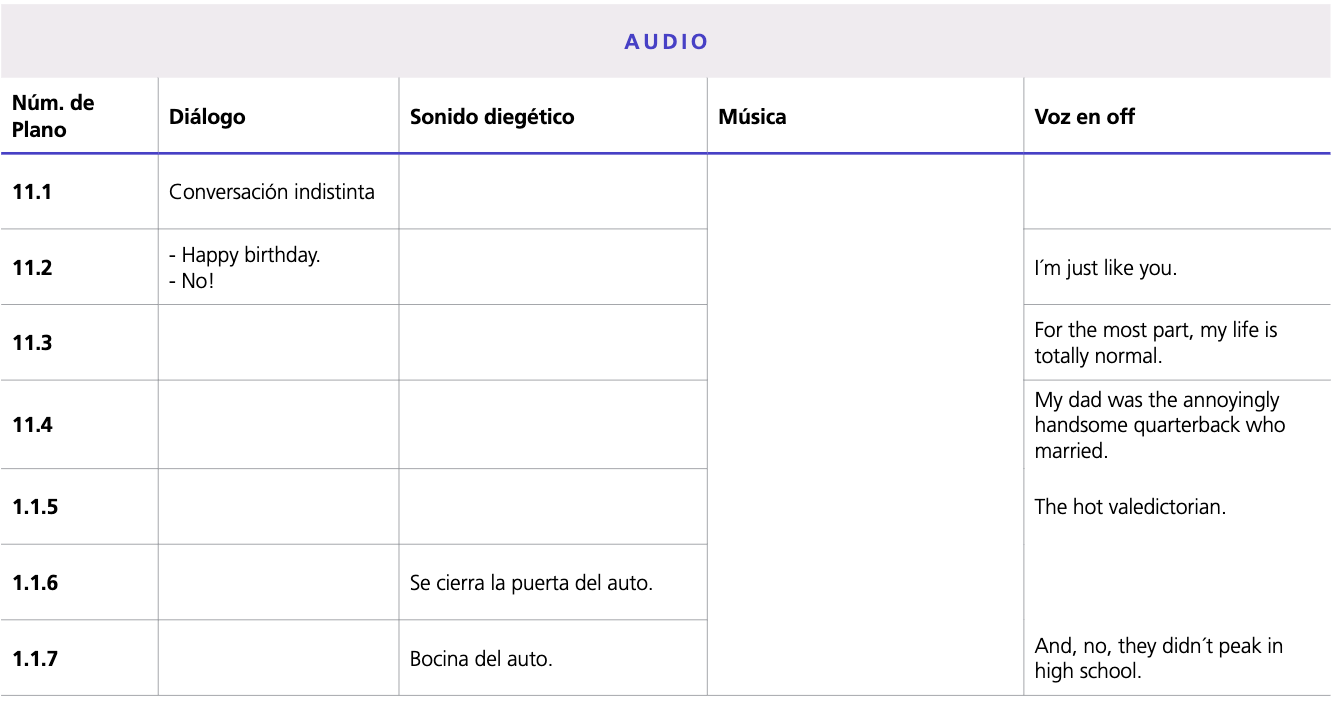Image resolution: width=1334 pixels, height=708 pixels.
Task: Select the 'Voz en off' column header
Action: (x=1084, y=117)
